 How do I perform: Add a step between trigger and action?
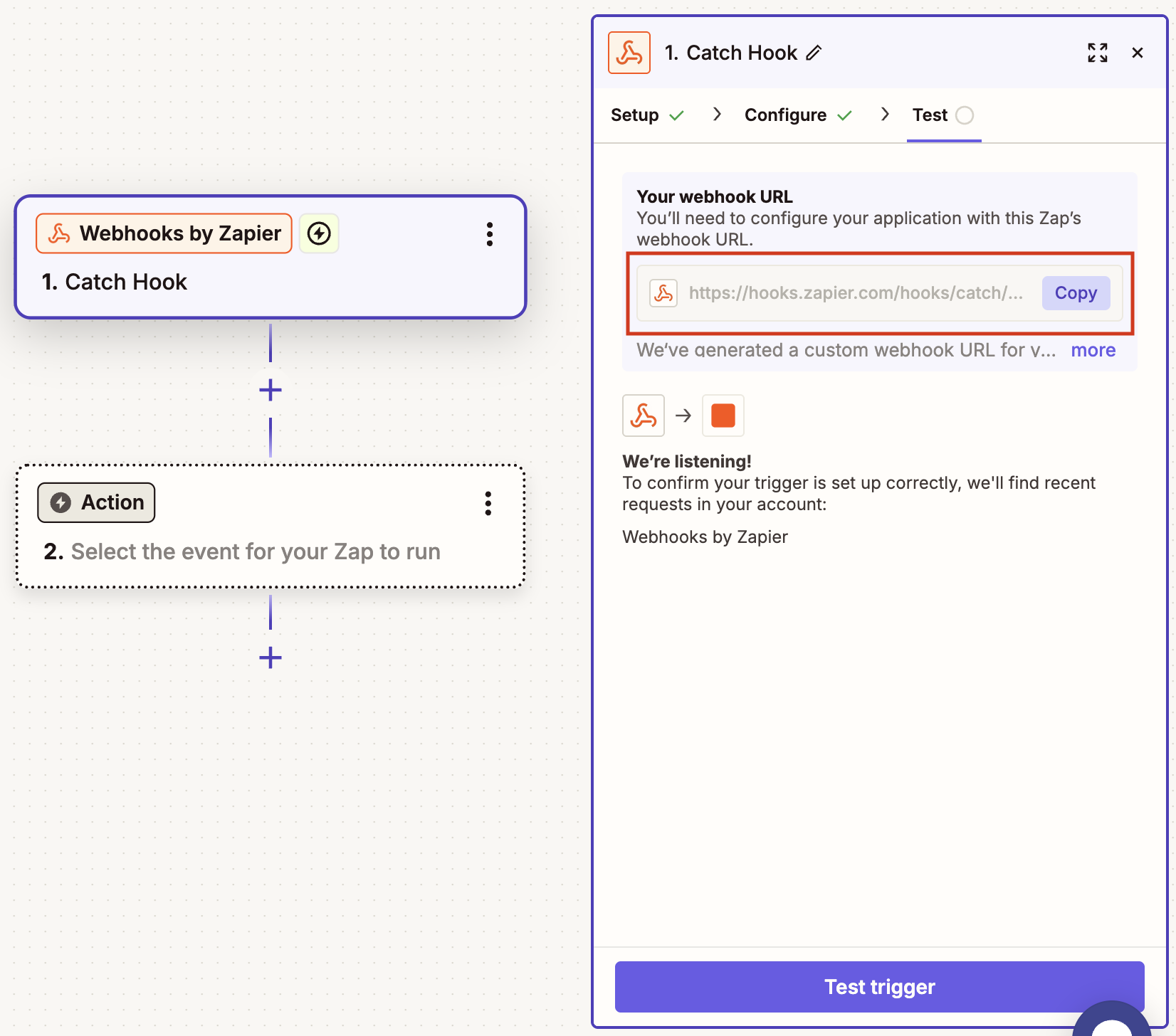click(271, 390)
